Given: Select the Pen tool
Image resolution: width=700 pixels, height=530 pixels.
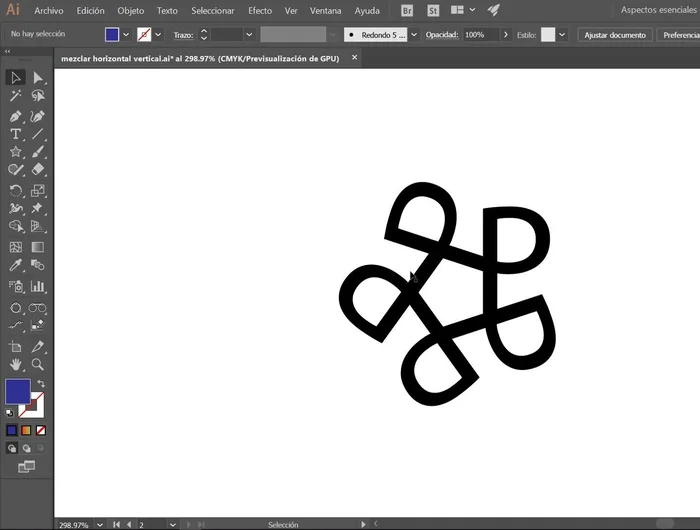Looking at the screenshot, I should (x=16, y=117).
